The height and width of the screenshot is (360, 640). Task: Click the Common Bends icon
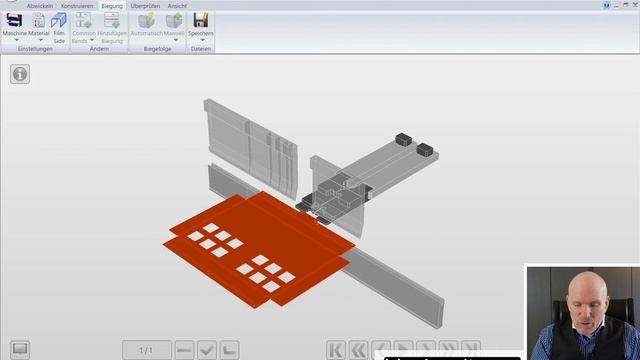(83, 20)
